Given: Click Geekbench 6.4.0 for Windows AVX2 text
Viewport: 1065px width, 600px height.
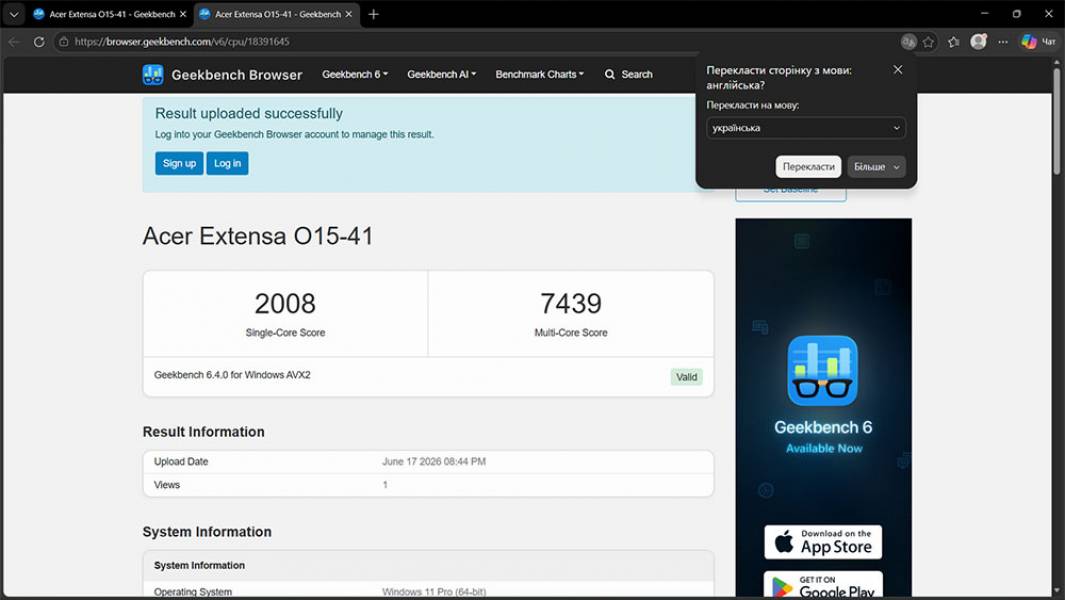Looking at the screenshot, I should [232, 375].
